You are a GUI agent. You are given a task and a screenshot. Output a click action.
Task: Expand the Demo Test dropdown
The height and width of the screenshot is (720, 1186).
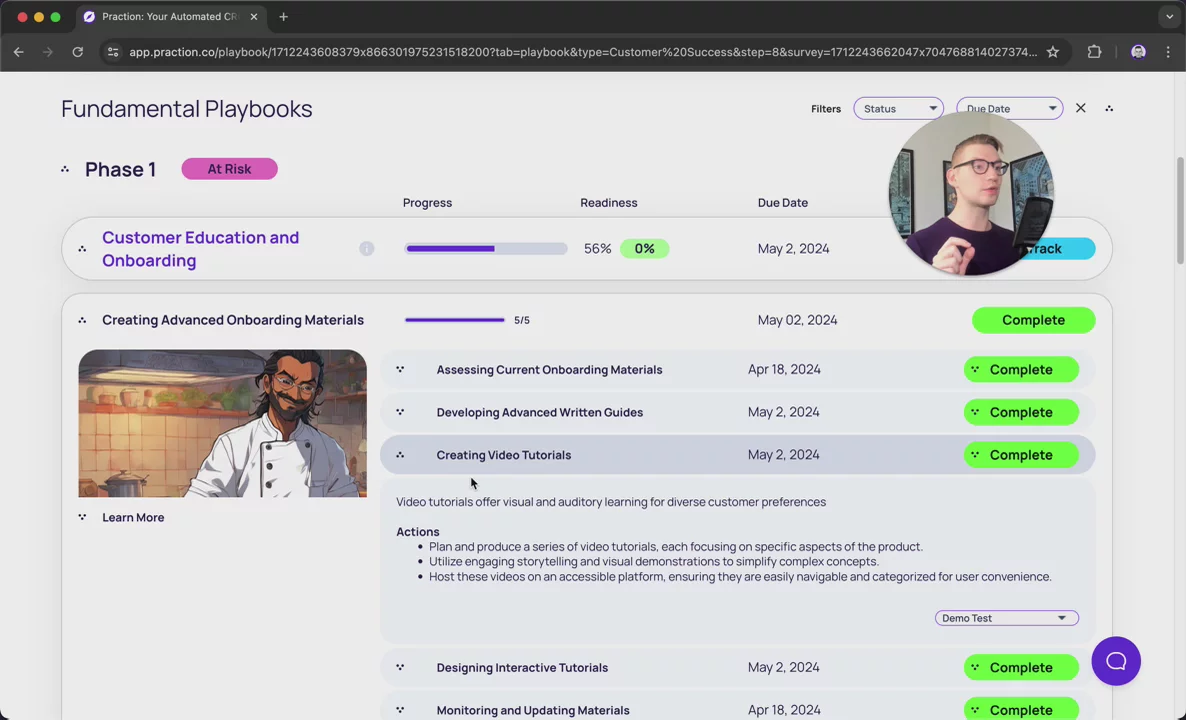pos(1006,618)
